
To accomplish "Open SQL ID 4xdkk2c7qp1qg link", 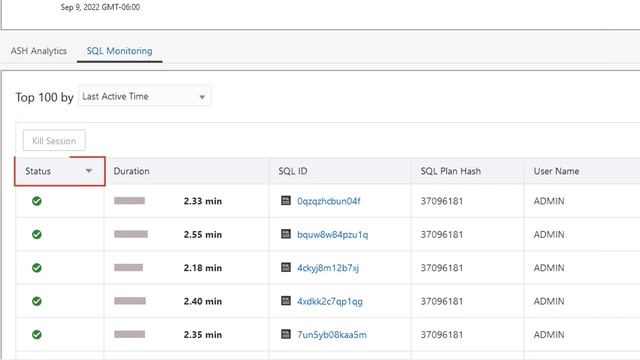I will [x=330, y=302].
